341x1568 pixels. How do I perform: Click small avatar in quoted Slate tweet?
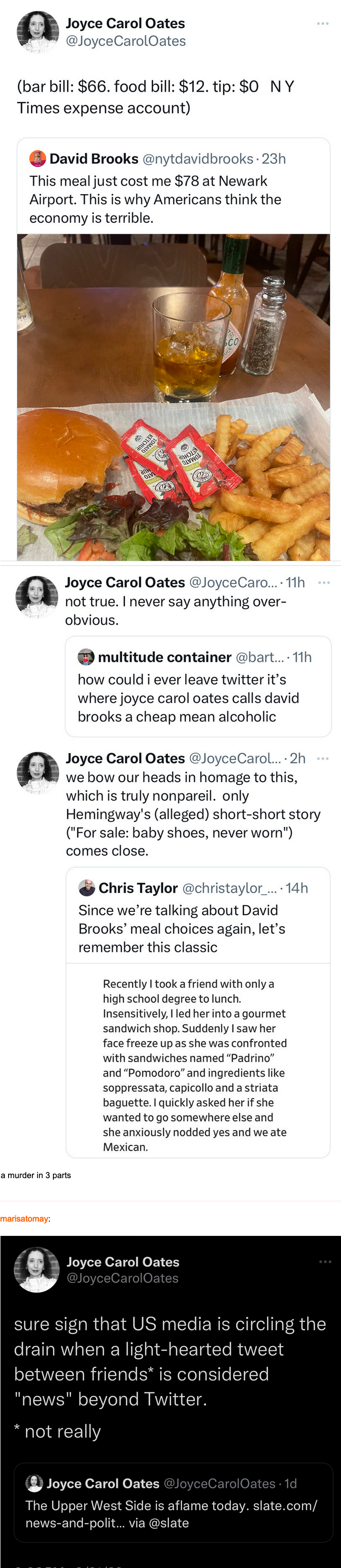click(x=34, y=1483)
